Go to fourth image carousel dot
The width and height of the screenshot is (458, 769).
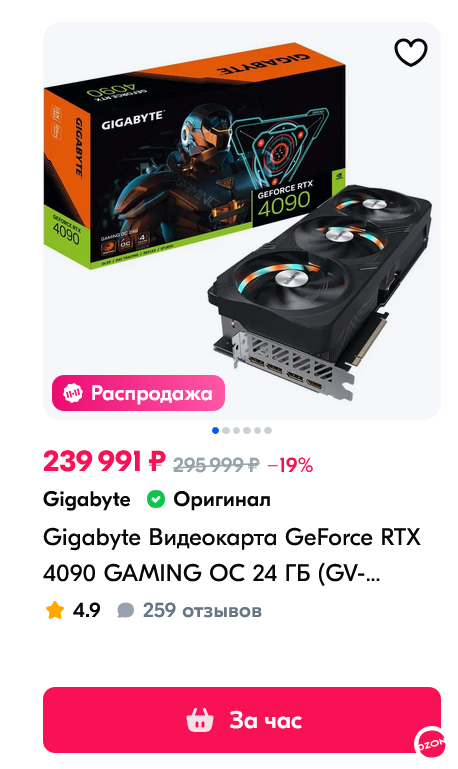click(247, 431)
